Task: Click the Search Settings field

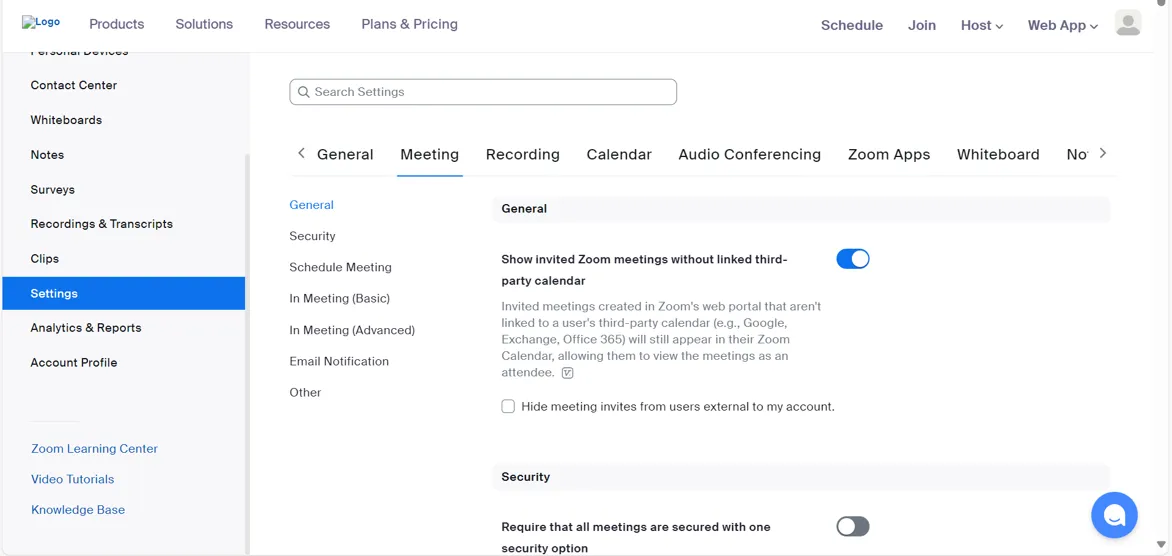Action: point(483,92)
